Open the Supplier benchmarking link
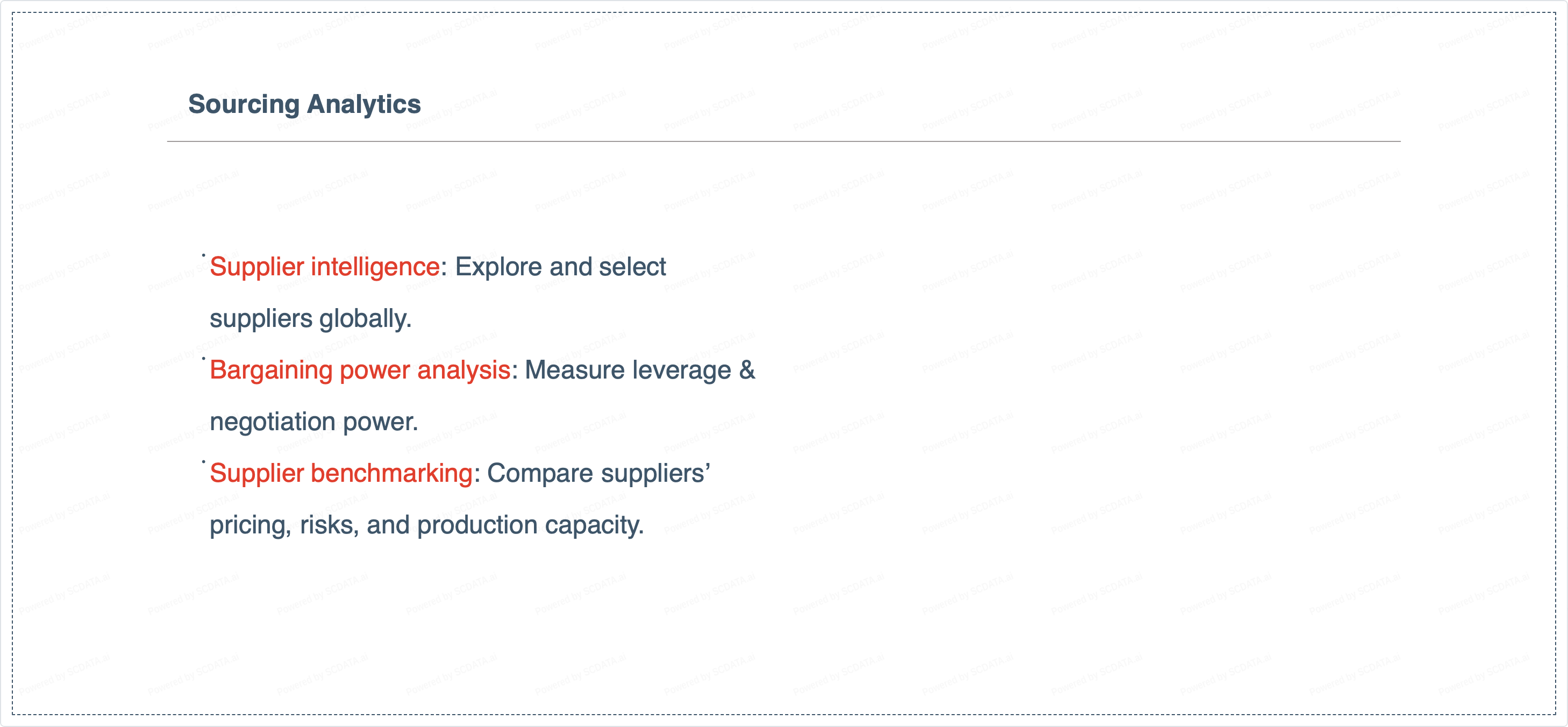The width and height of the screenshot is (1568, 727). [341, 474]
